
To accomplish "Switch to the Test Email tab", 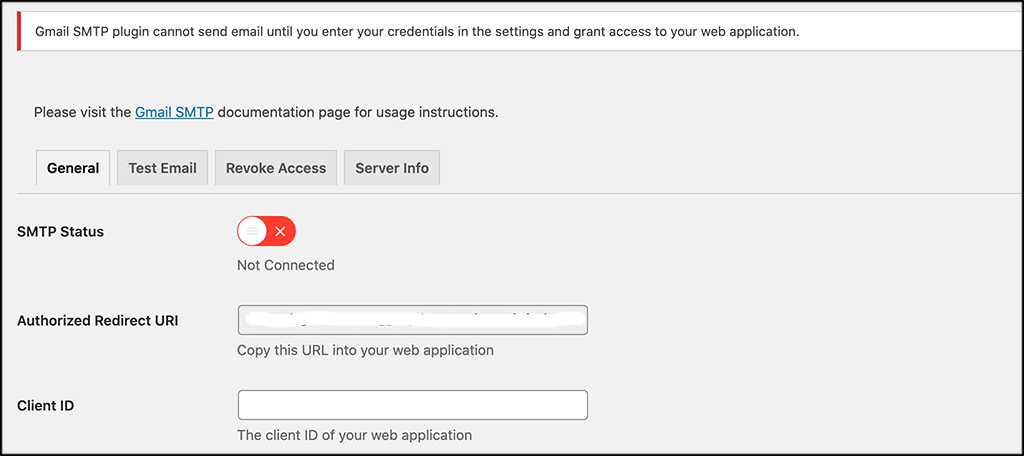I will coord(163,168).
